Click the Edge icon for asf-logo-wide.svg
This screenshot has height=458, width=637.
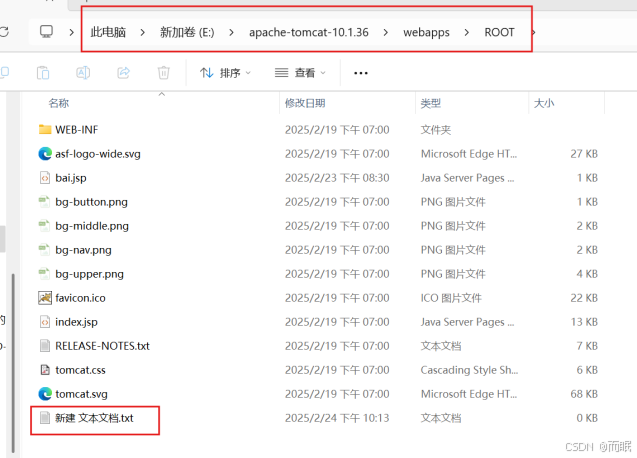click(45, 154)
